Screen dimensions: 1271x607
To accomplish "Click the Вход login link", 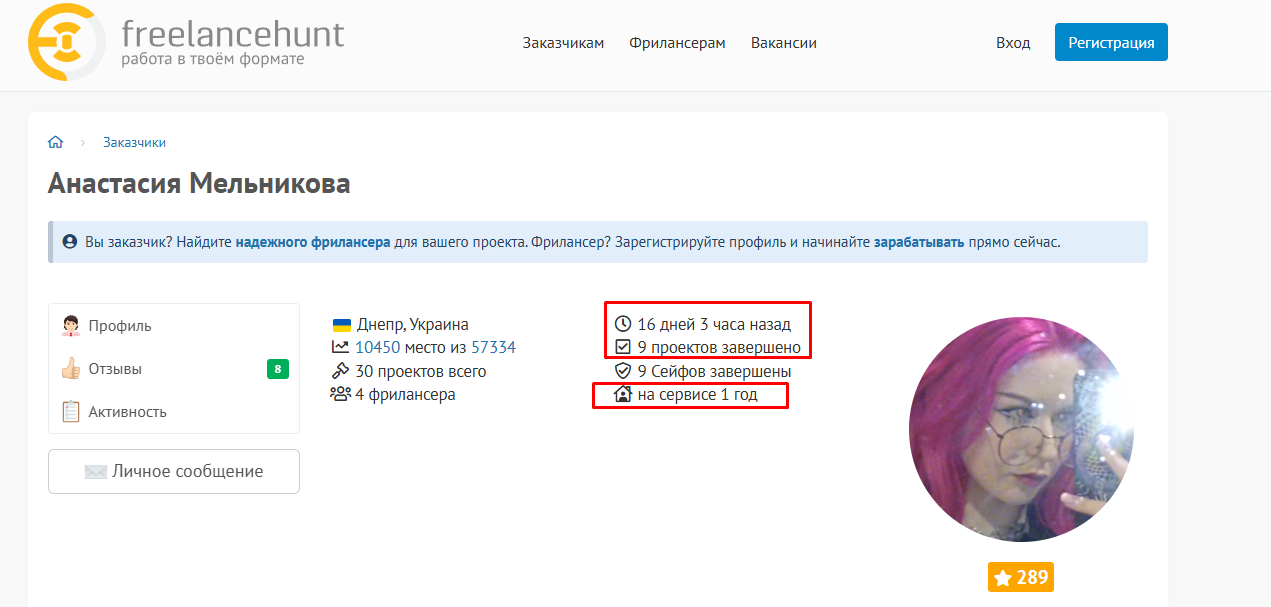I will pyautogui.click(x=1012, y=43).
